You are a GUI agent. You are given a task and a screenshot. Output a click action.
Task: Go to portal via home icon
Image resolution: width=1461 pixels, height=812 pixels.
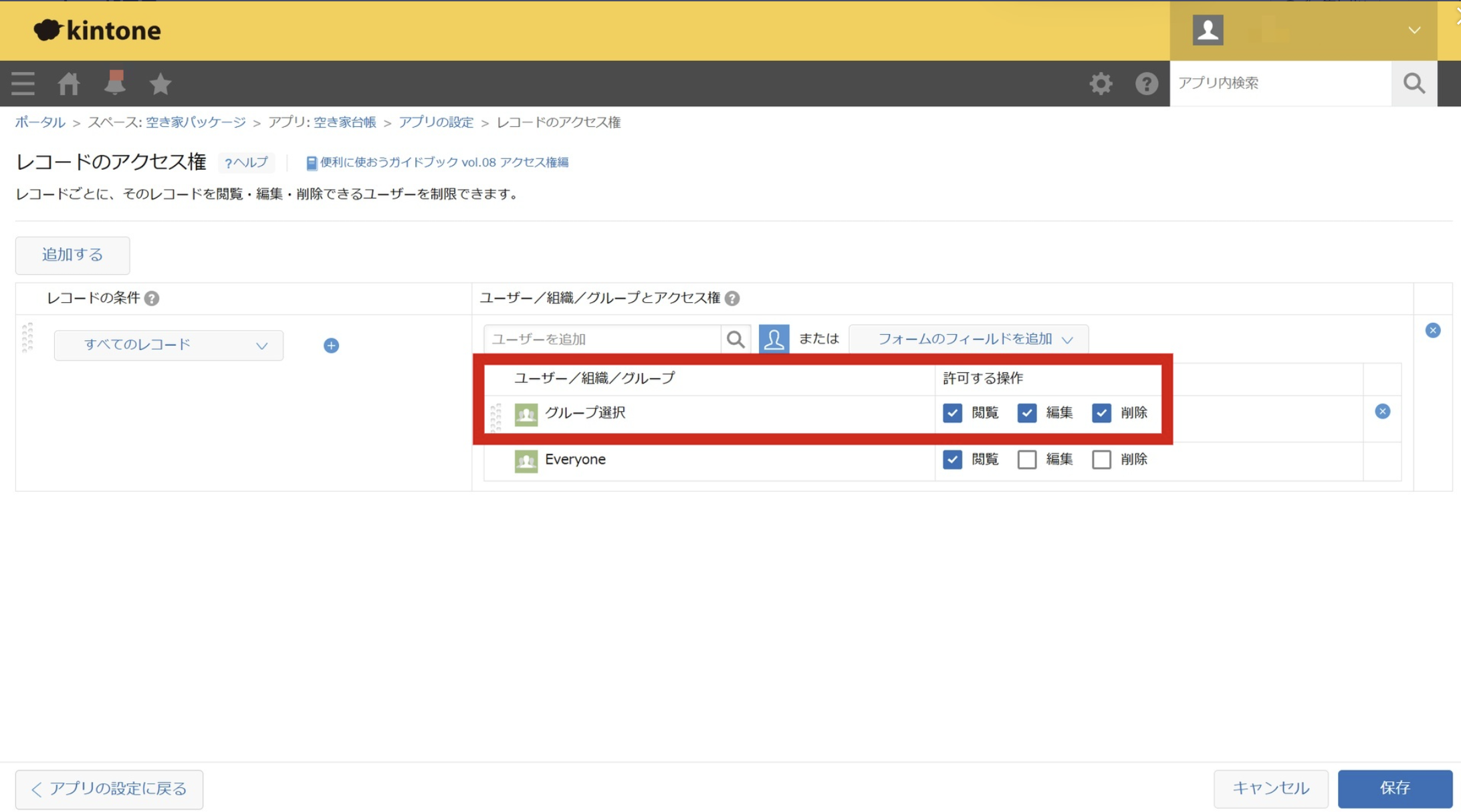click(x=68, y=84)
